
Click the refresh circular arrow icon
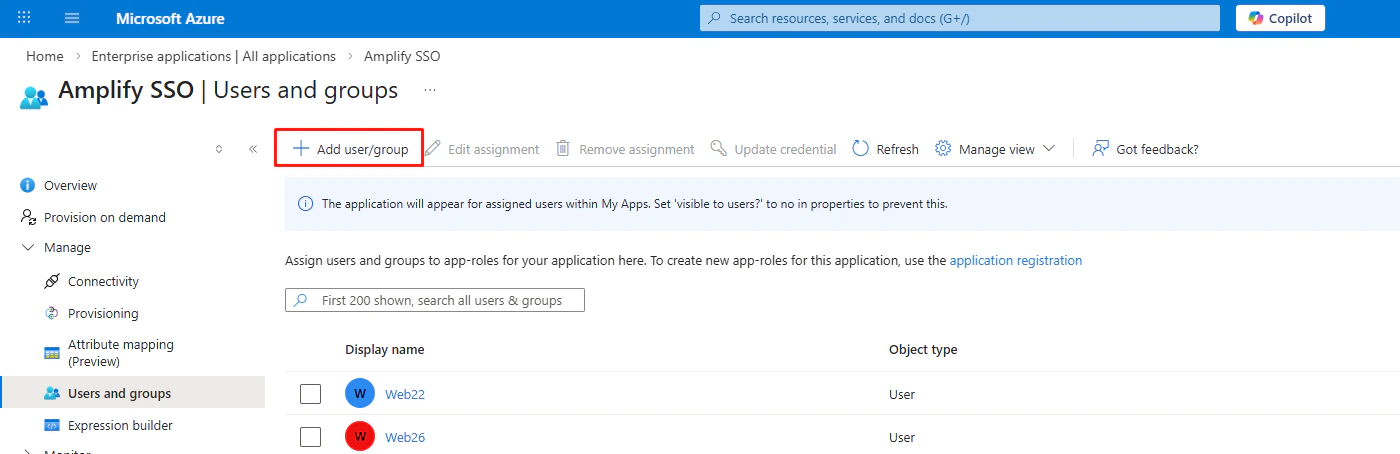[861, 148]
